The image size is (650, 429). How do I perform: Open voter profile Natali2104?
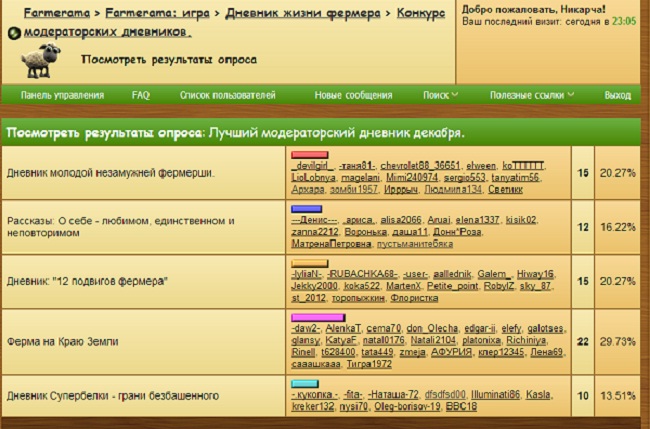click(x=434, y=341)
